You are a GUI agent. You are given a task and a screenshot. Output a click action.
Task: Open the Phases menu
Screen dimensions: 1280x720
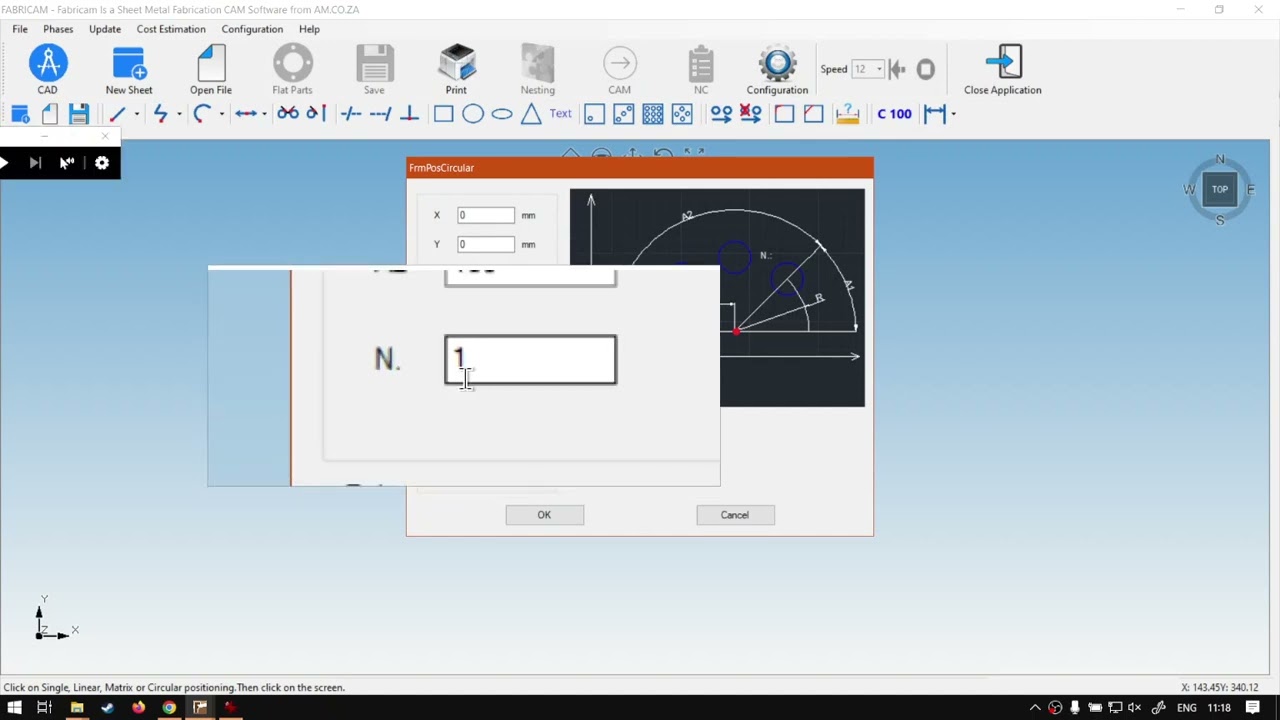point(58,29)
